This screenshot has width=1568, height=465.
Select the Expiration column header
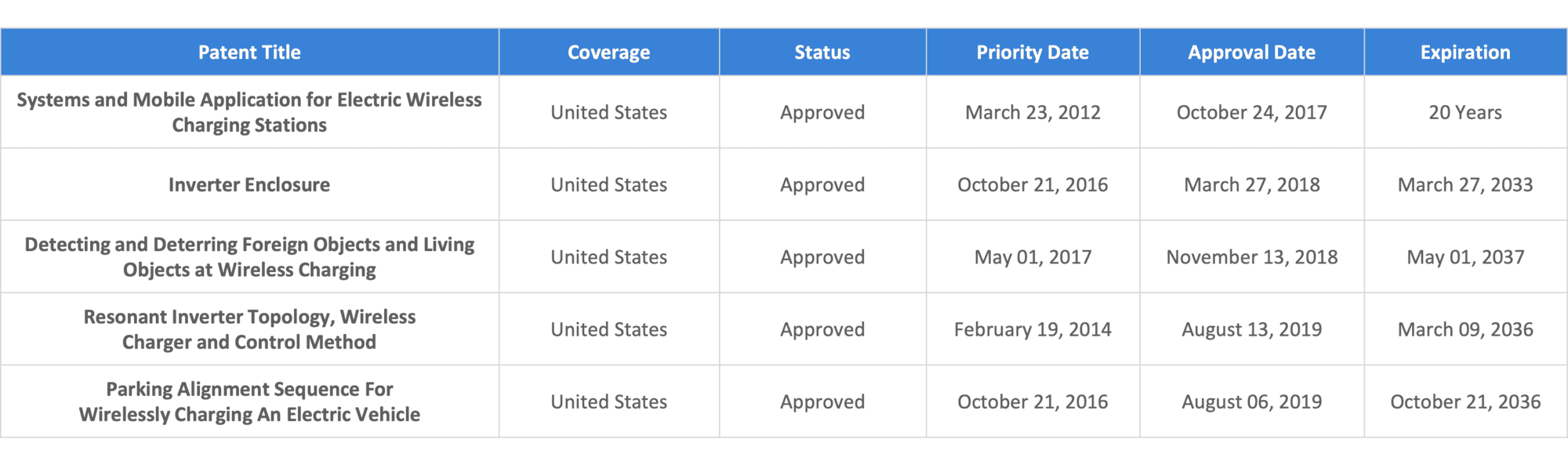(x=1465, y=53)
